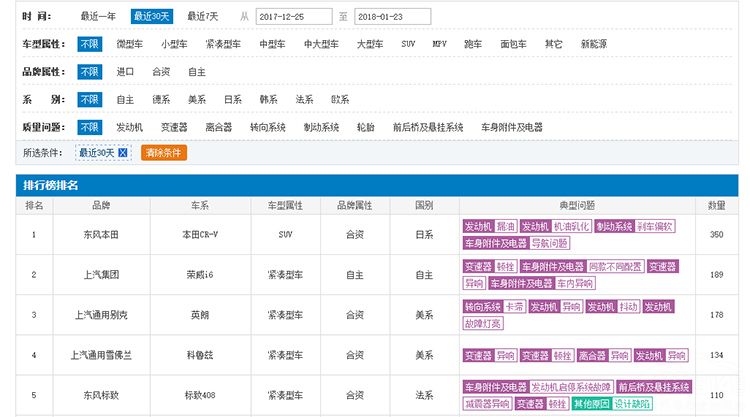The height and width of the screenshot is (417, 750).
Task: Choose 合资 under brand attribute filter
Action: pyautogui.click(x=161, y=72)
